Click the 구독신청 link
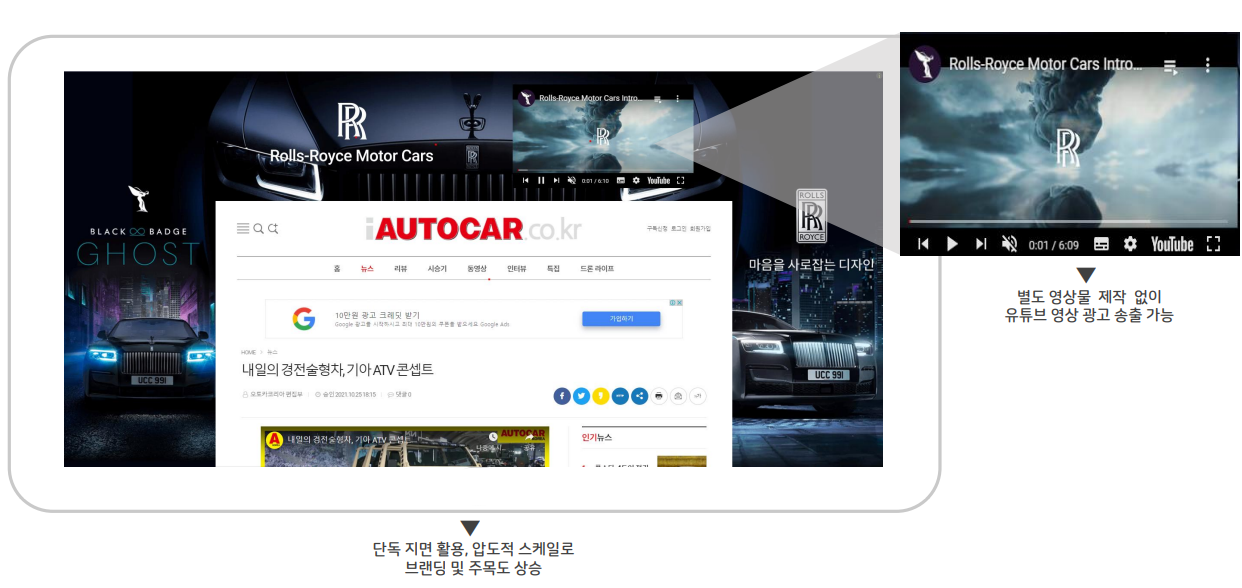 point(656,229)
